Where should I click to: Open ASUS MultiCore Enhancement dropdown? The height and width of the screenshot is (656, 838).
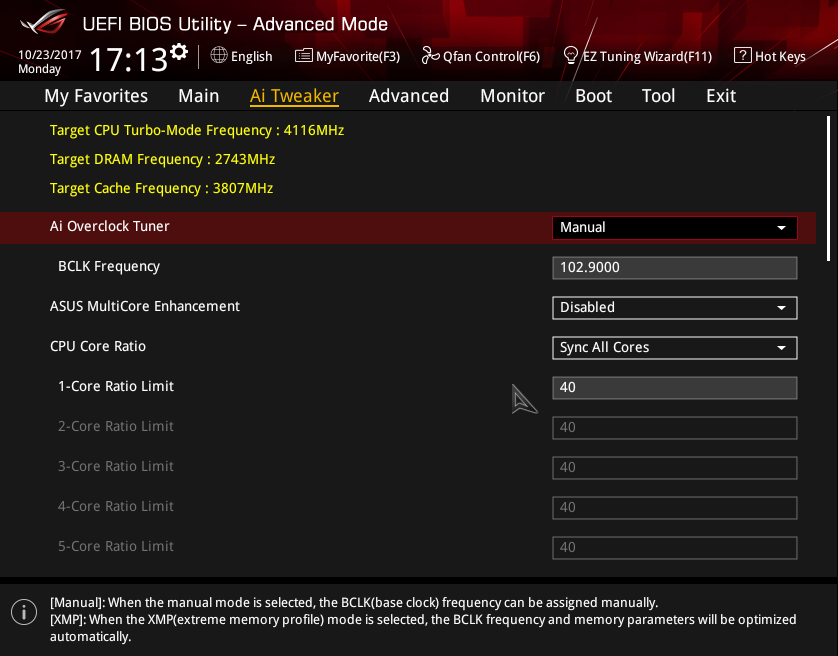674,308
